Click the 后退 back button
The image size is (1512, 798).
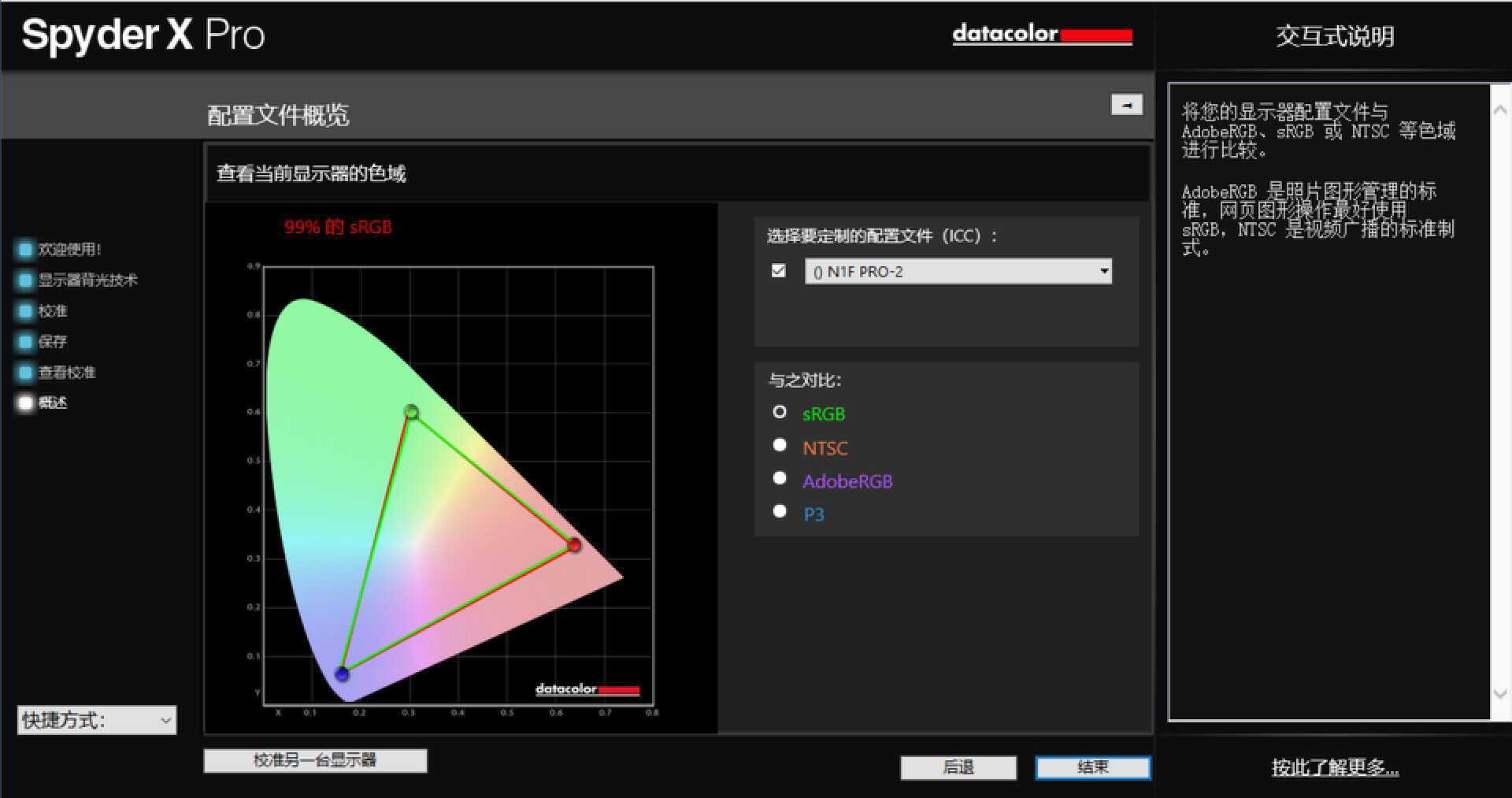(x=958, y=767)
